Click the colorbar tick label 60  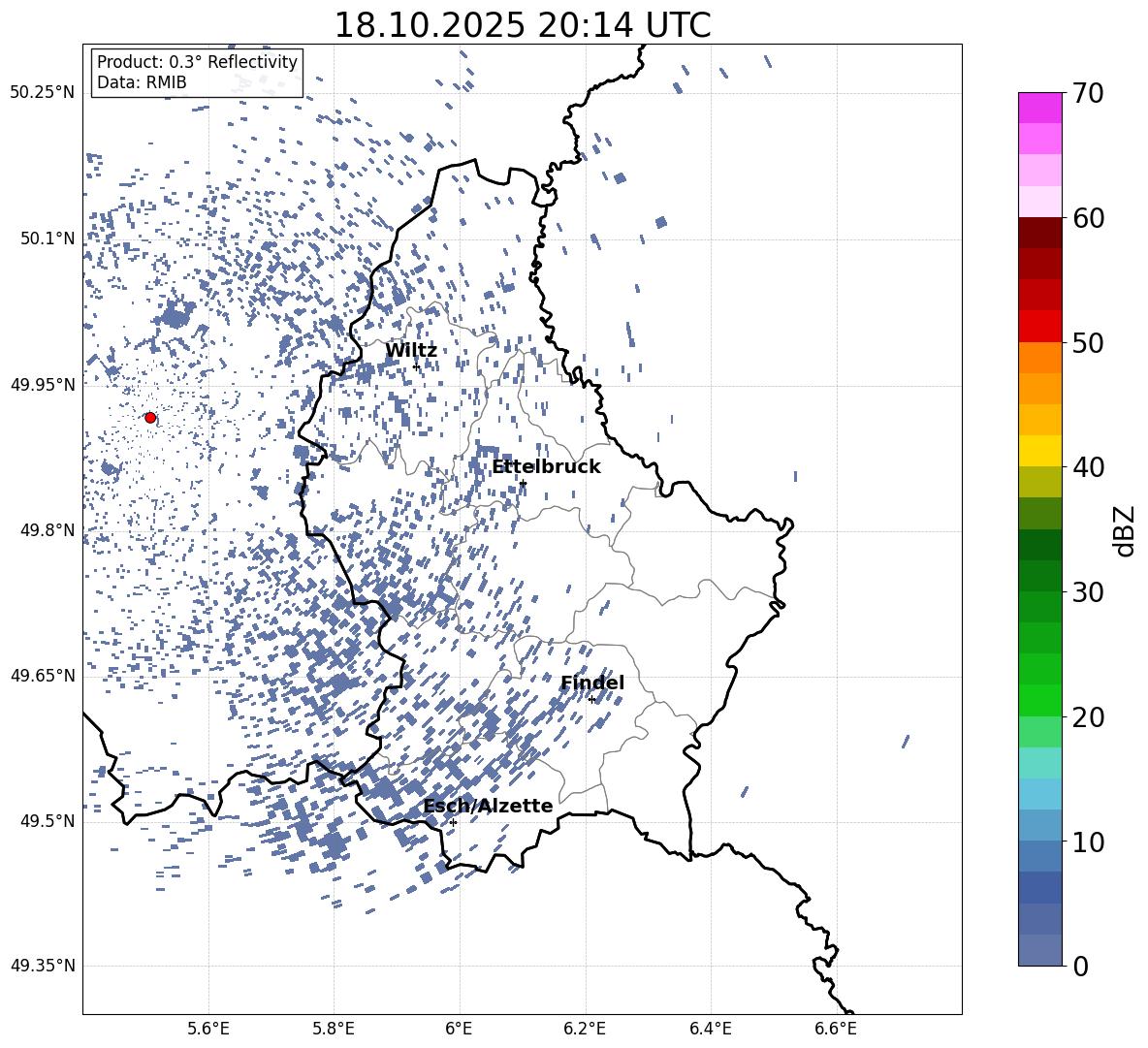tap(1088, 218)
